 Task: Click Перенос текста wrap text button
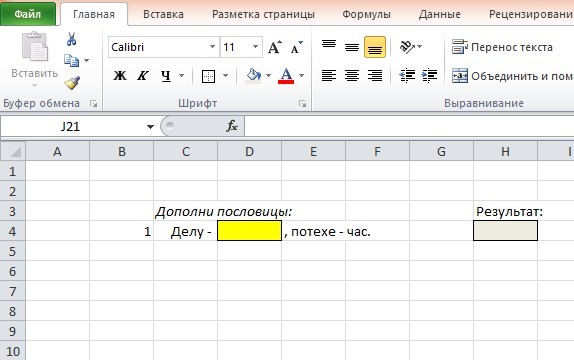click(x=502, y=47)
